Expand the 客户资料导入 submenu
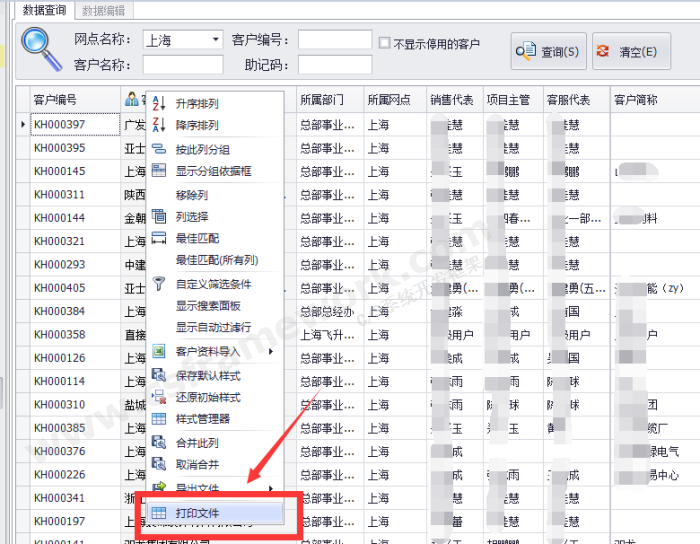Image resolution: width=700 pixels, height=544 pixels. coord(270,352)
